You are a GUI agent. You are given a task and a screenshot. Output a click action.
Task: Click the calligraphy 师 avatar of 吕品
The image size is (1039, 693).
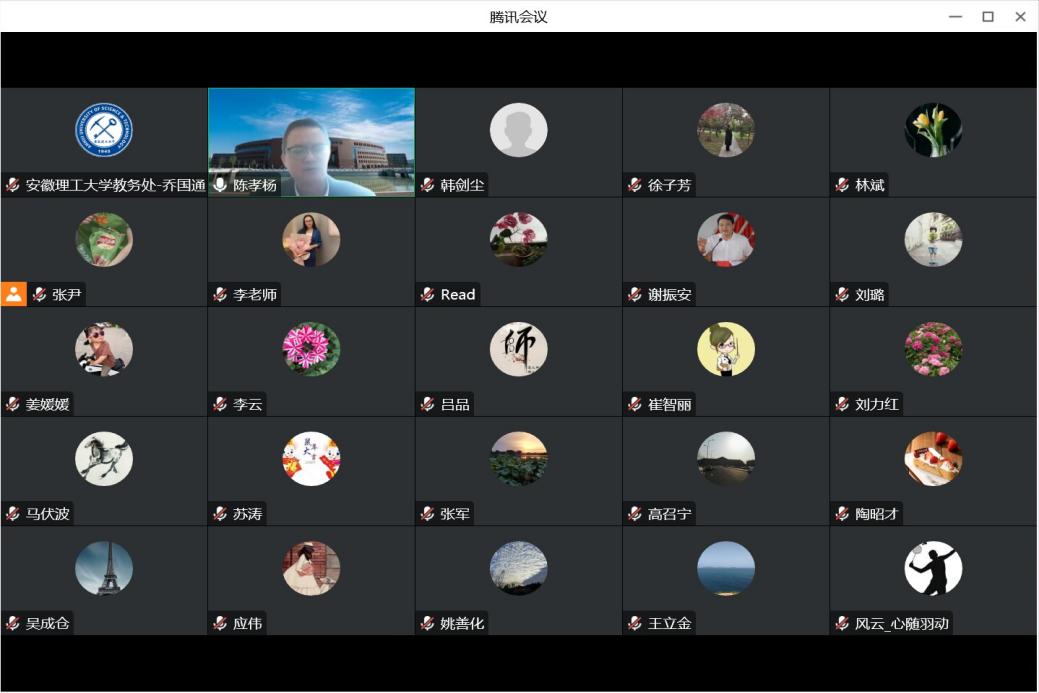pos(518,349)
